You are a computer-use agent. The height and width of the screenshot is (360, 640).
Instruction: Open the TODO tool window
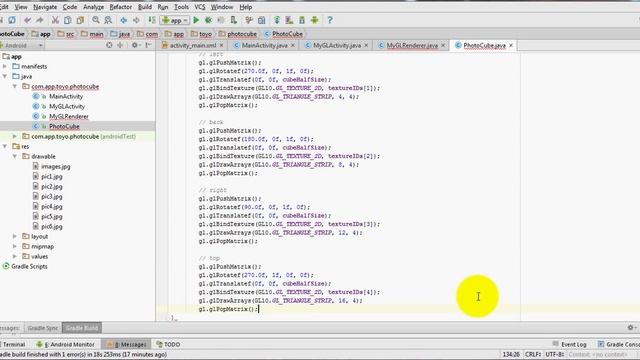click(168, 344)
